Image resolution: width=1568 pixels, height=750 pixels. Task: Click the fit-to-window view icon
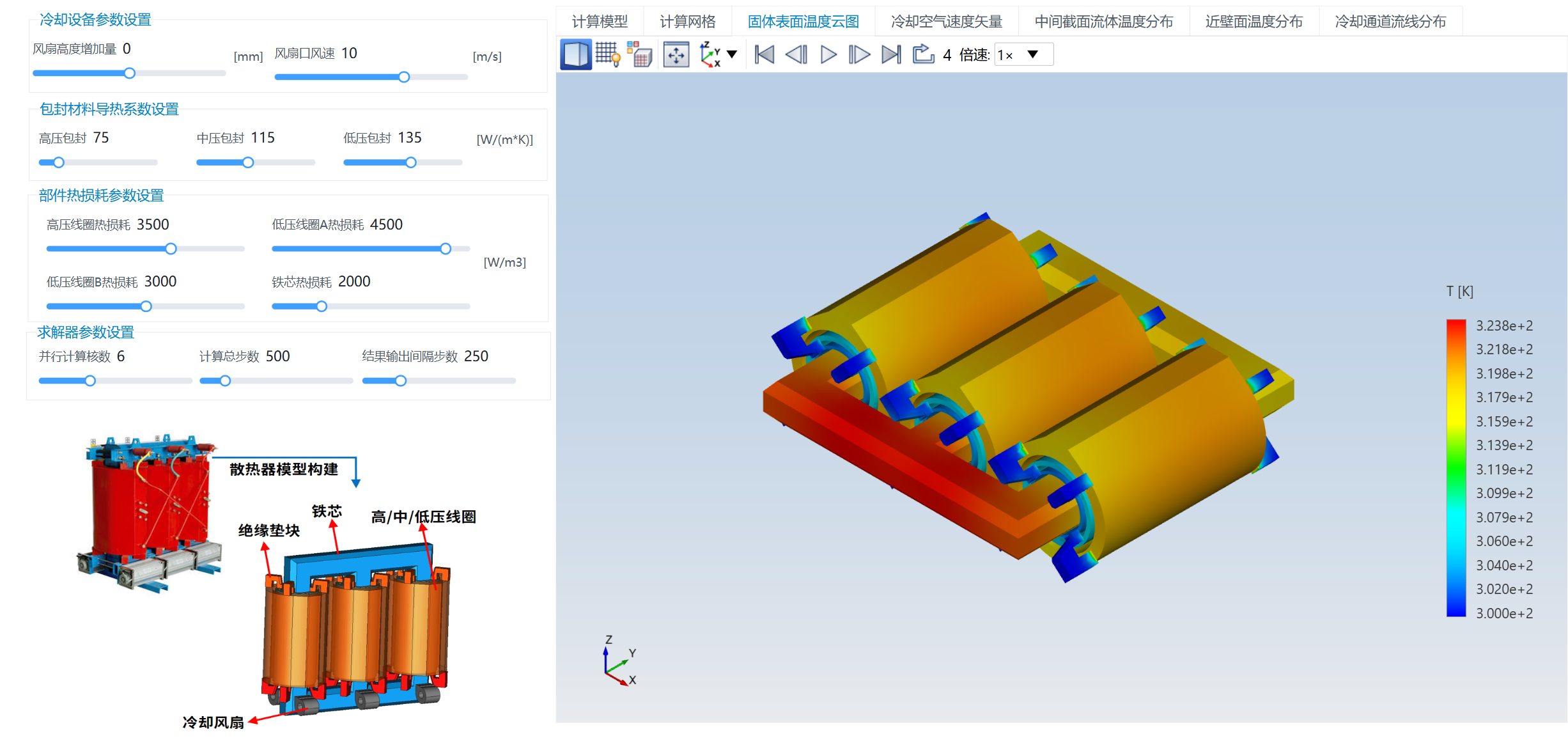(676, 55)
